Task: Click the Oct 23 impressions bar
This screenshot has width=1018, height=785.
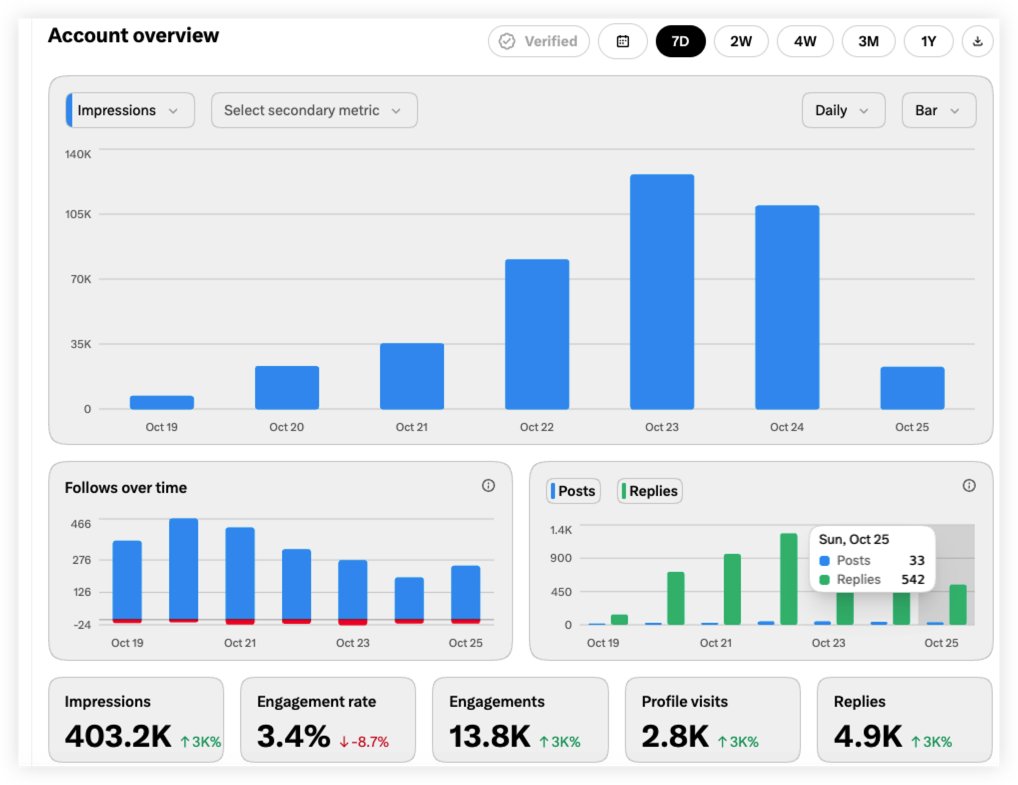Action: coord(662,292)
